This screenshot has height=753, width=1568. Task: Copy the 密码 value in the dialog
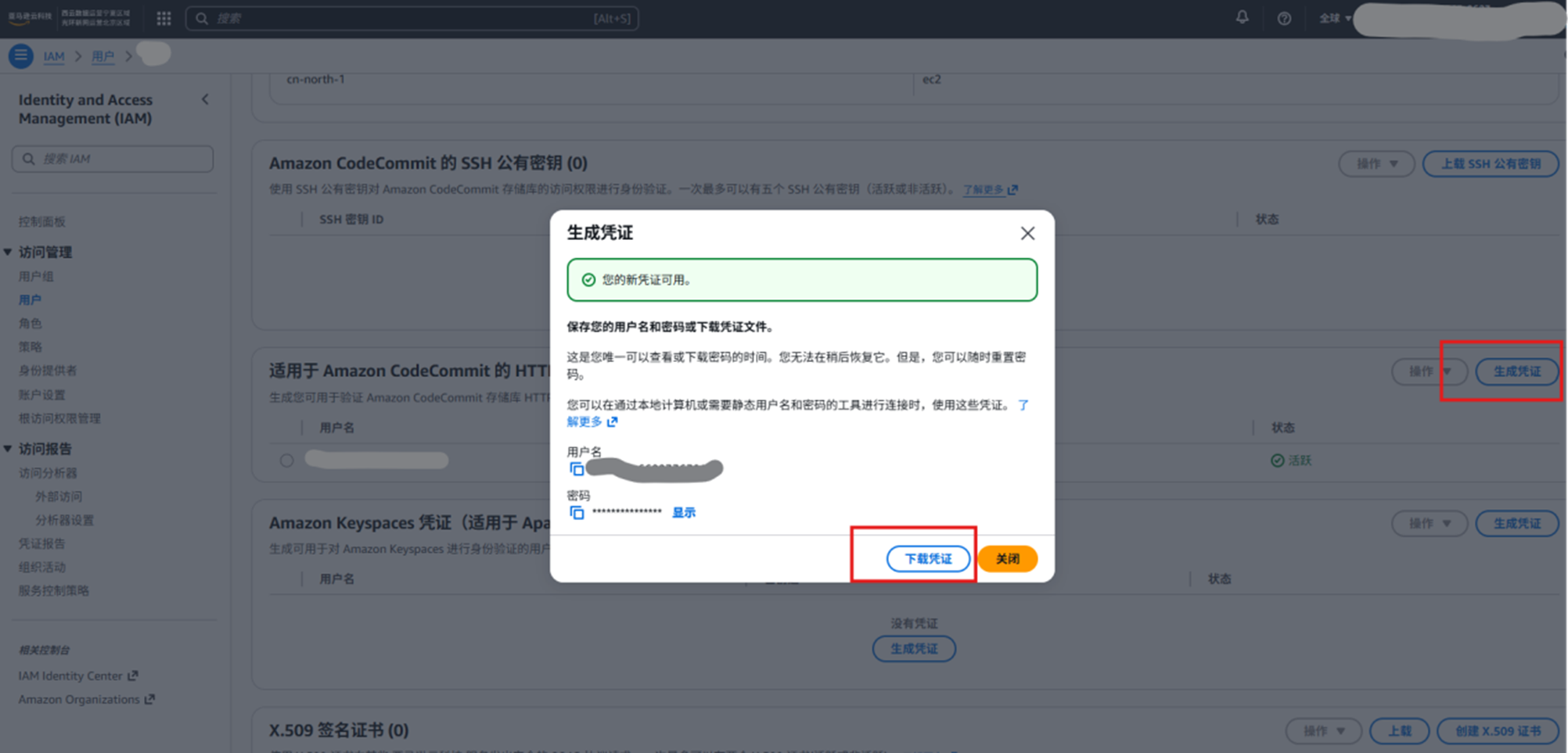pos(577,512)
